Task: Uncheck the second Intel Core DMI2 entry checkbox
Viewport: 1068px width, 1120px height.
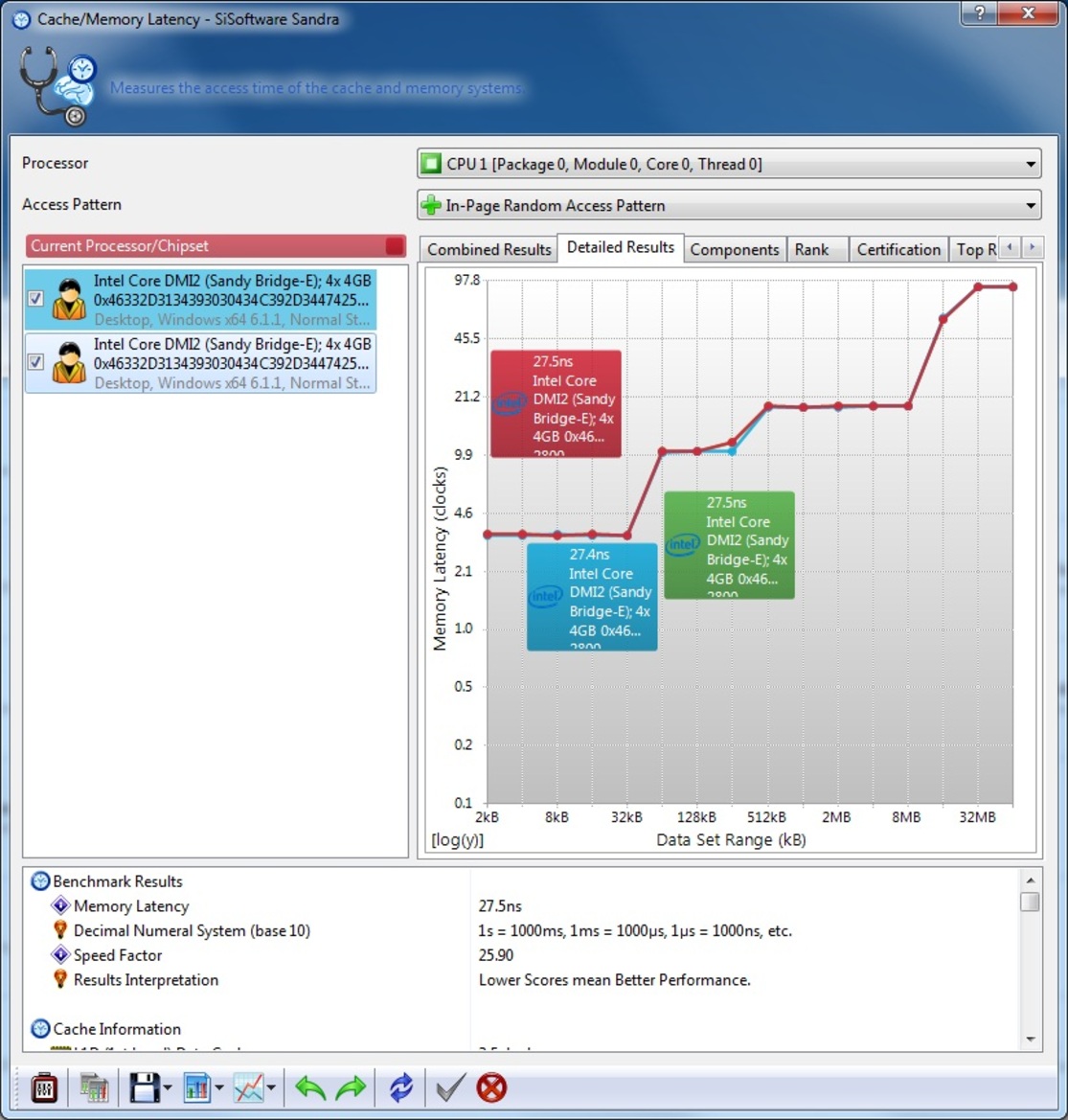Action: pos(35,362)
